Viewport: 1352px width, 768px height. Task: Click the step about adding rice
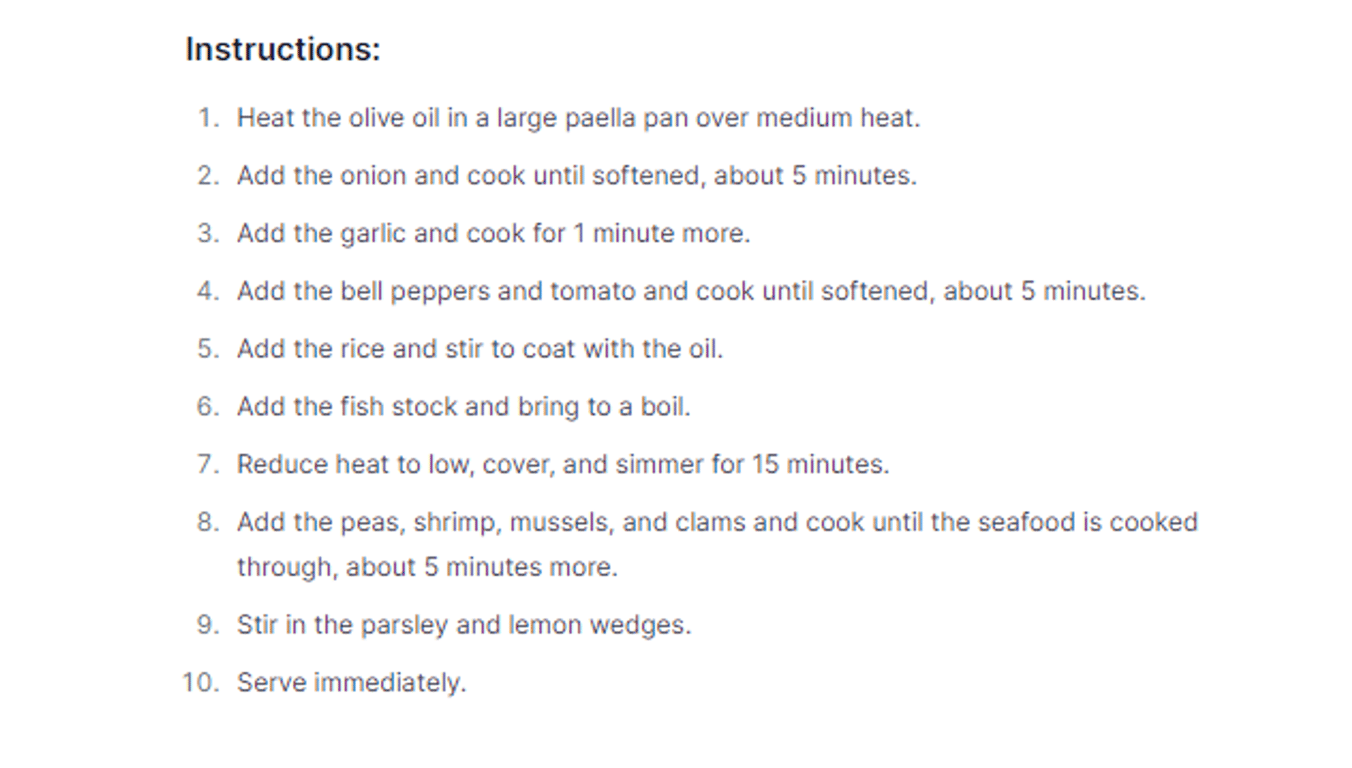click(x=479, y=350)
